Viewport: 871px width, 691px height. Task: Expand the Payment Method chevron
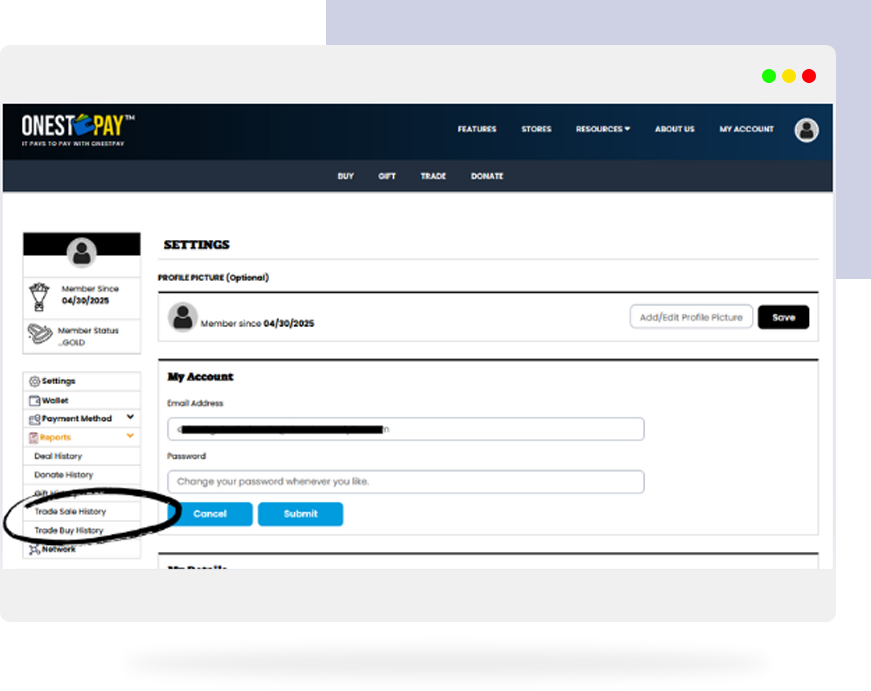click(130, 418)
